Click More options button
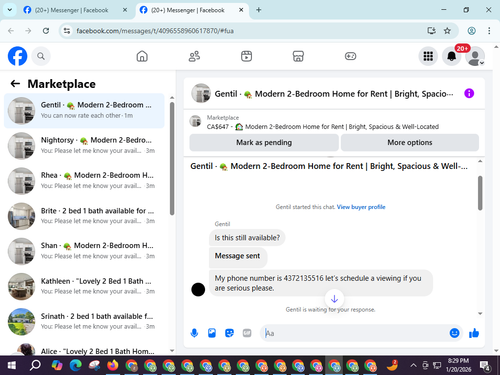Image resolution: width=500 pixels, height=375 pixels. (x=410, y=142)
